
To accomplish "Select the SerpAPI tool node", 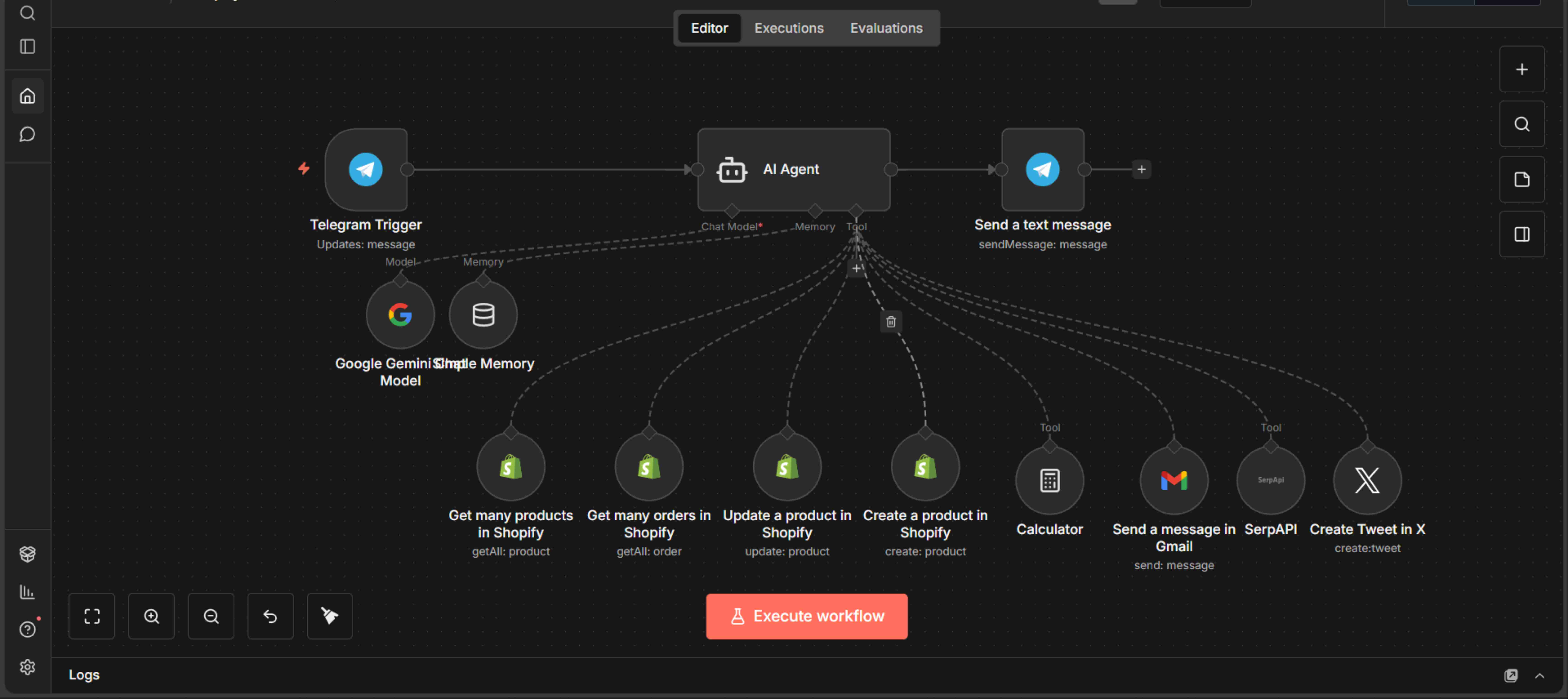I will (1271, 481).
